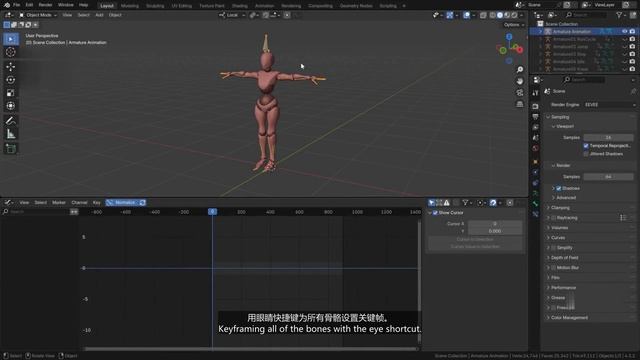Click the Viewport Samples value field
This screenshot has height=360, width=640.
608,138
